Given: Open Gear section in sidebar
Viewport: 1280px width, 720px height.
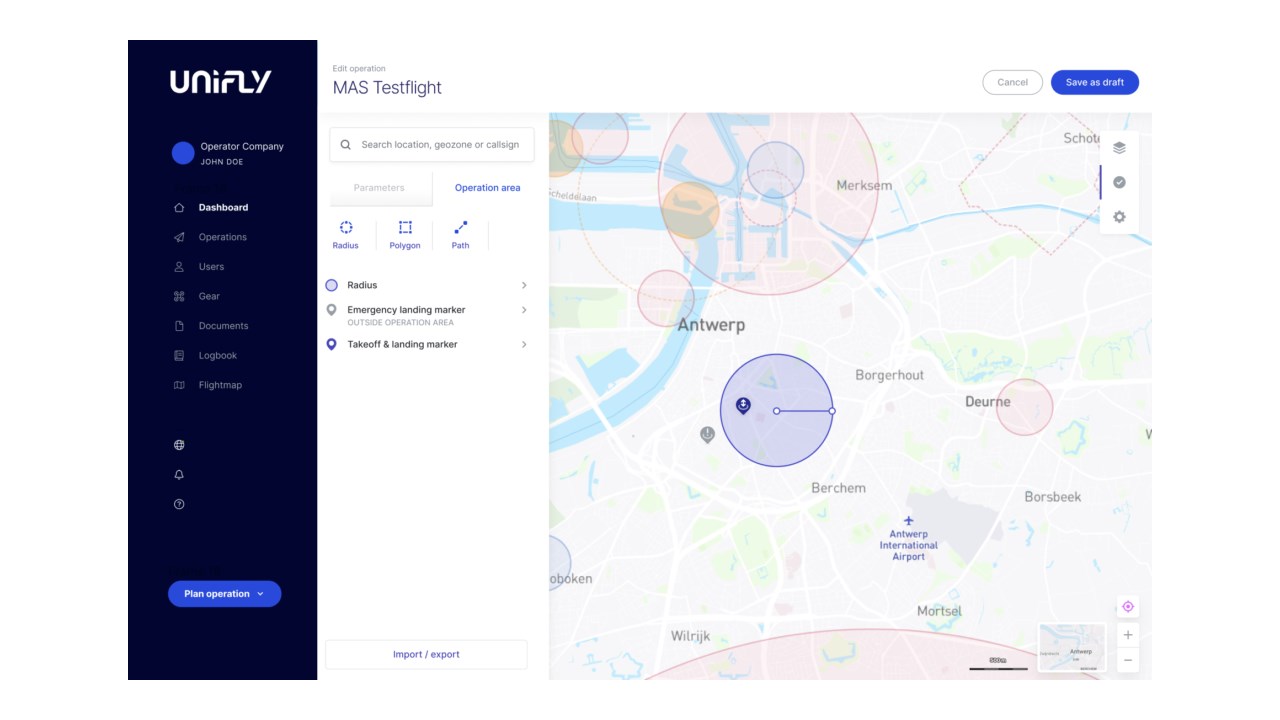Looking at the screenshot, I should pos(209,296).
